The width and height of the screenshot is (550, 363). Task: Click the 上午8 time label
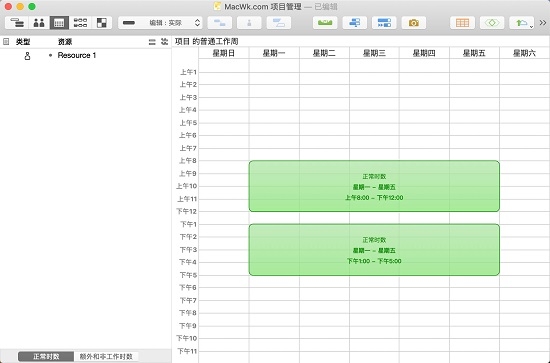tap(188, 161)
